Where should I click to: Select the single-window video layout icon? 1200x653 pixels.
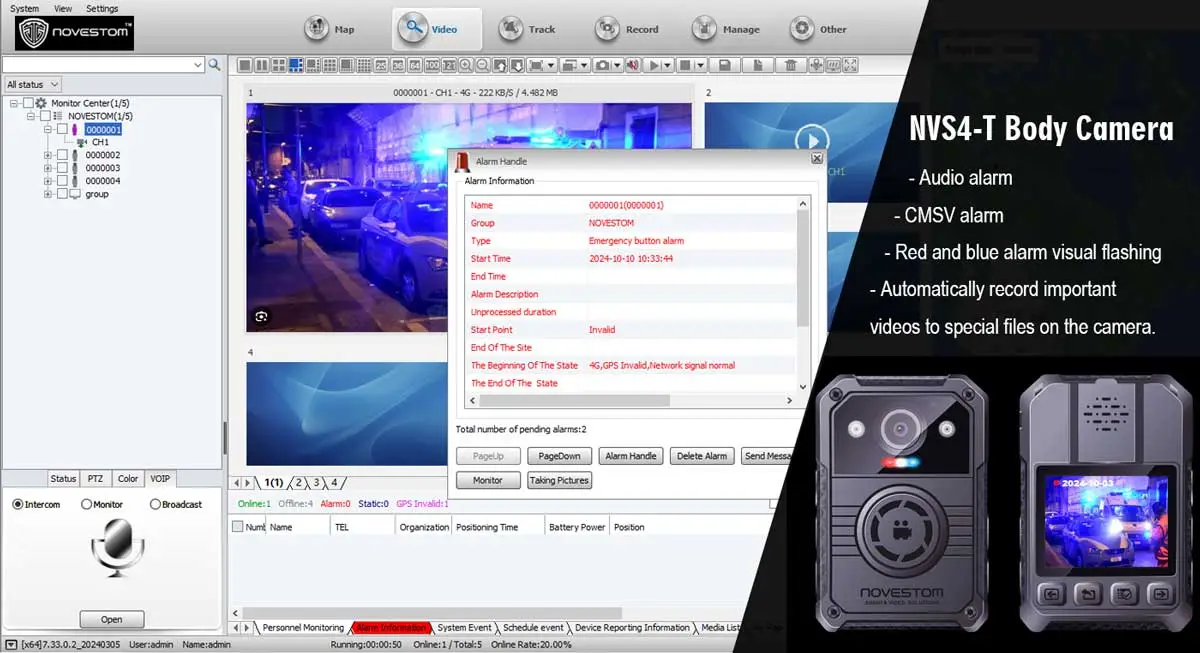(244, 65)
